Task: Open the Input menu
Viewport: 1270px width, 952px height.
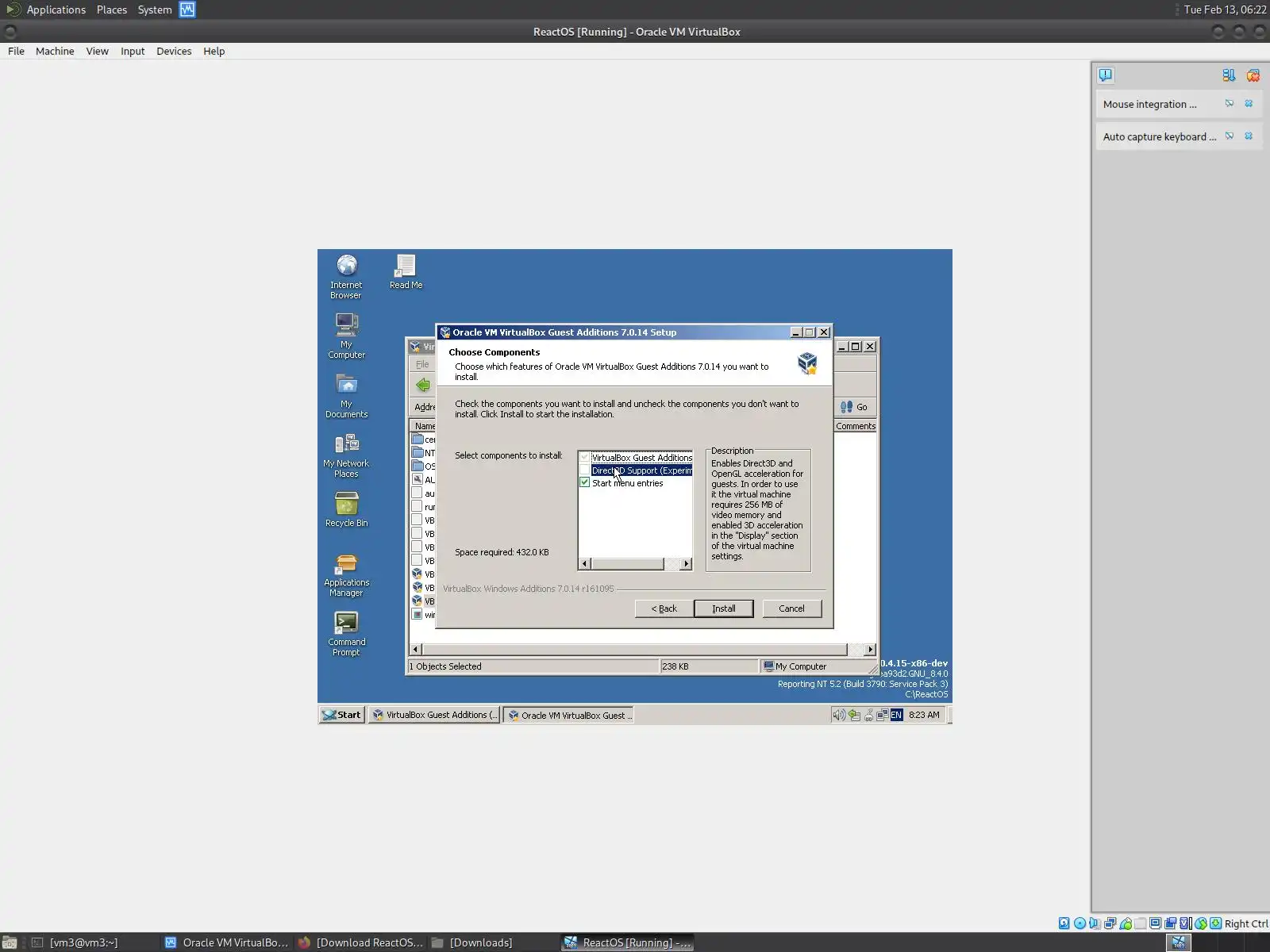Action: pyautogui.click(x=133, y=51)
